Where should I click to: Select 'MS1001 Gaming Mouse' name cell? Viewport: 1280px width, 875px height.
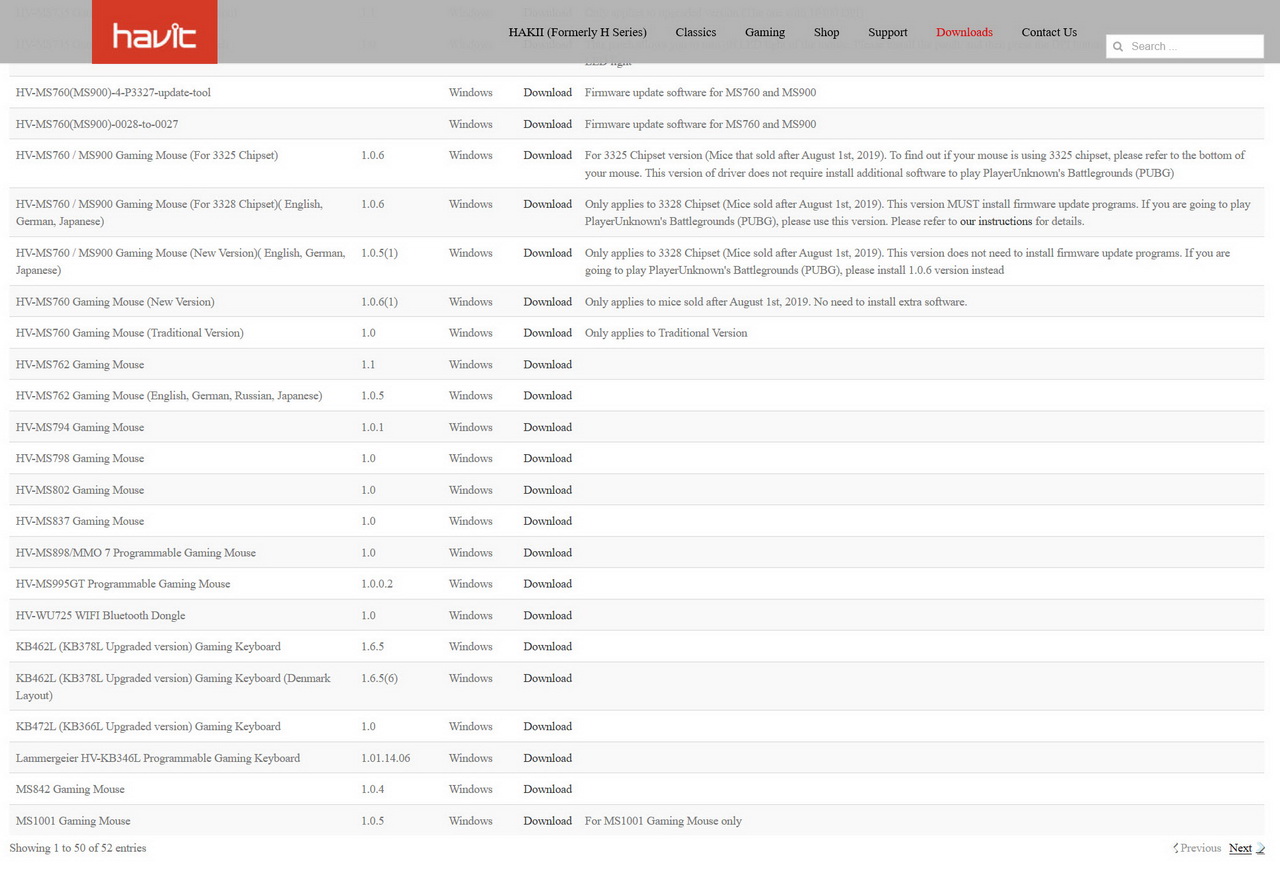click(x=73, y=821)
